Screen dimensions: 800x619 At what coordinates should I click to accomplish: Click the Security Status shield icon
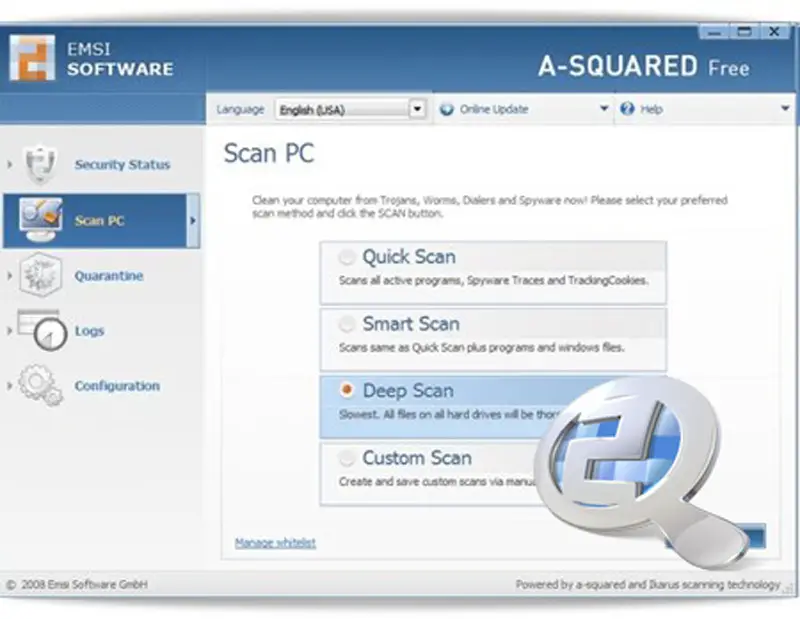(x=40, y=164)
